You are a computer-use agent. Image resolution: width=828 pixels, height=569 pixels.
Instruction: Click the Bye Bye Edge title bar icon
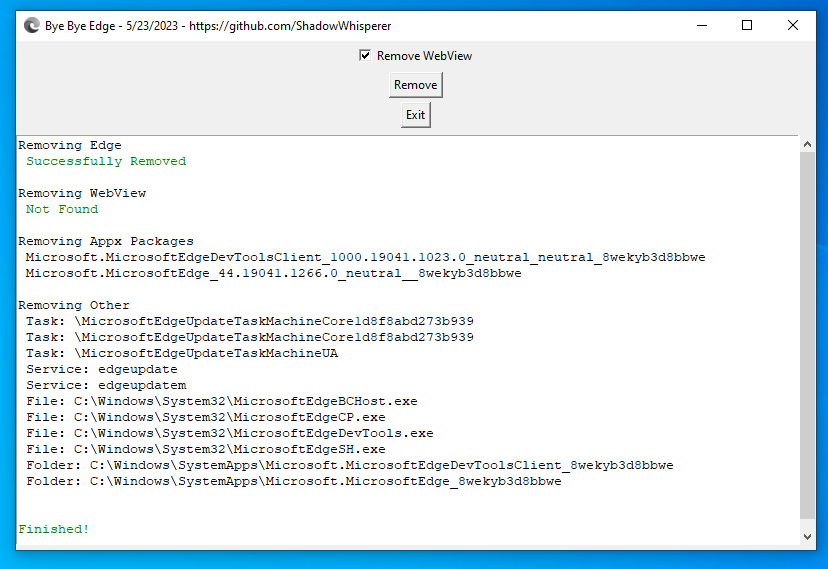click(x=32, y=25)
